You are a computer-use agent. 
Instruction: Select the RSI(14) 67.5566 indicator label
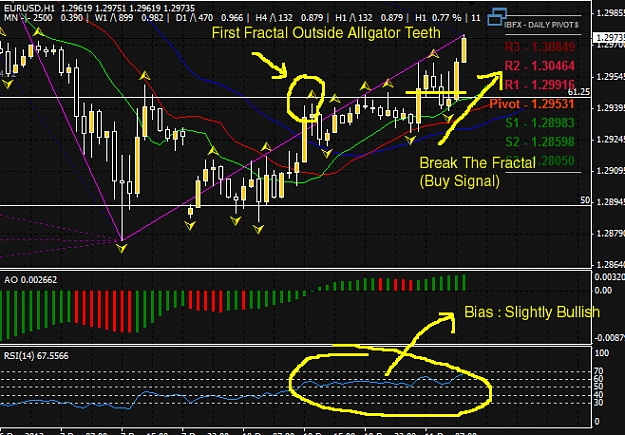point(36,355)
